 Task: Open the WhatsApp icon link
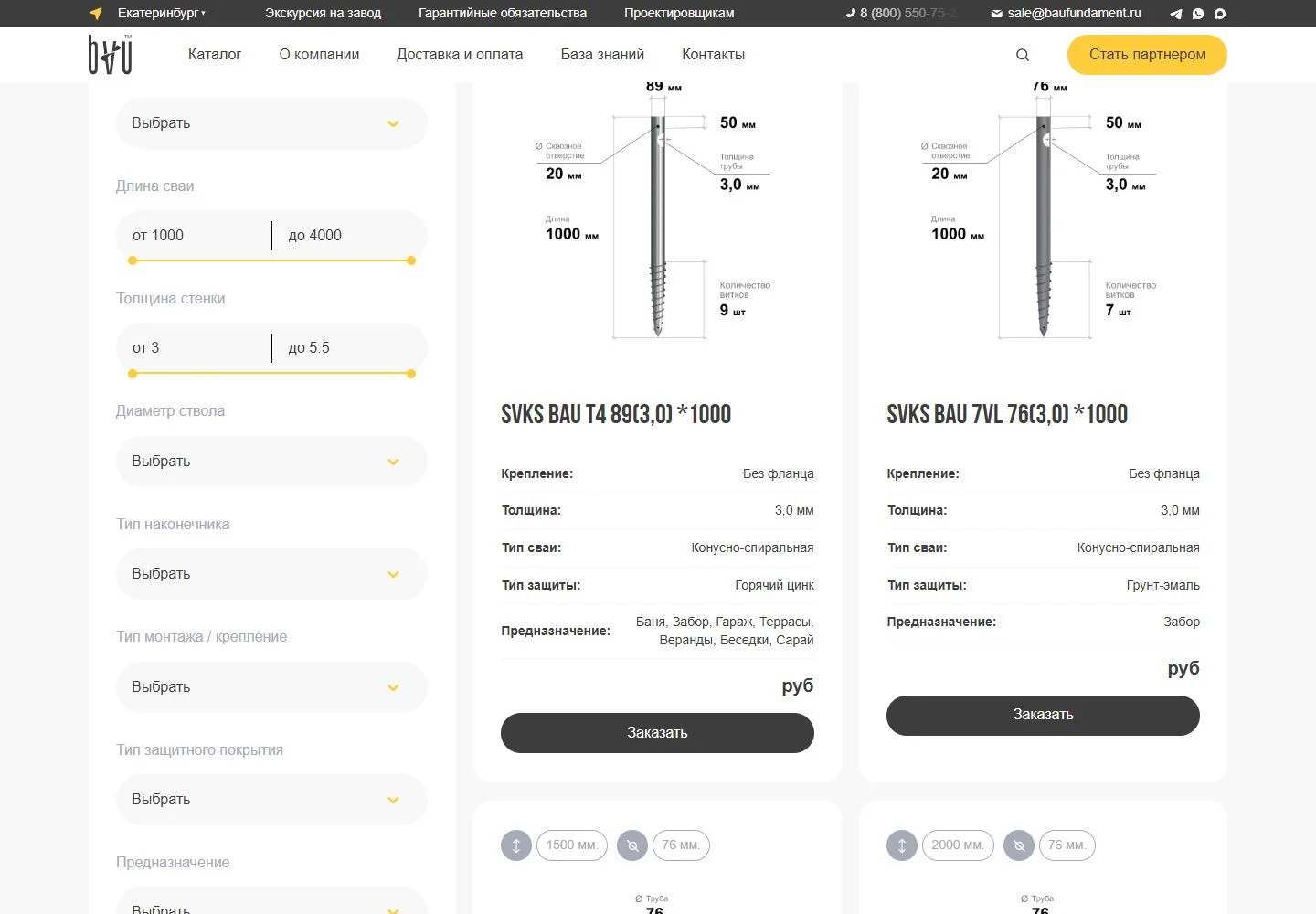(1197, 14)
